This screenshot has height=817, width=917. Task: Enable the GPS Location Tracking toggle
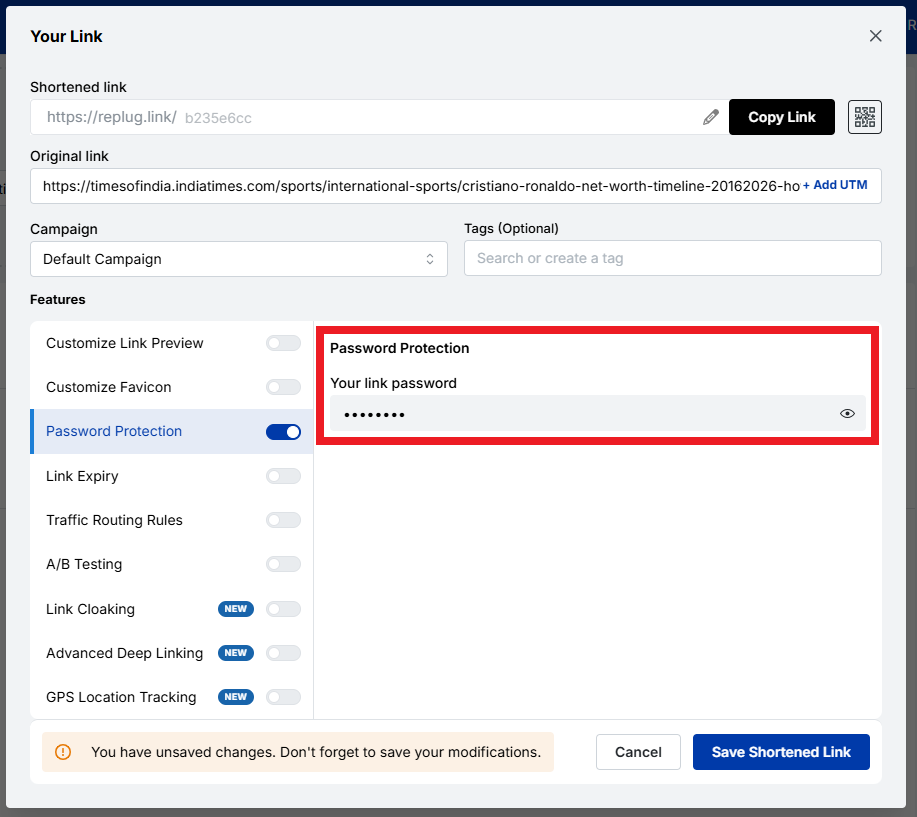point(283,697)
